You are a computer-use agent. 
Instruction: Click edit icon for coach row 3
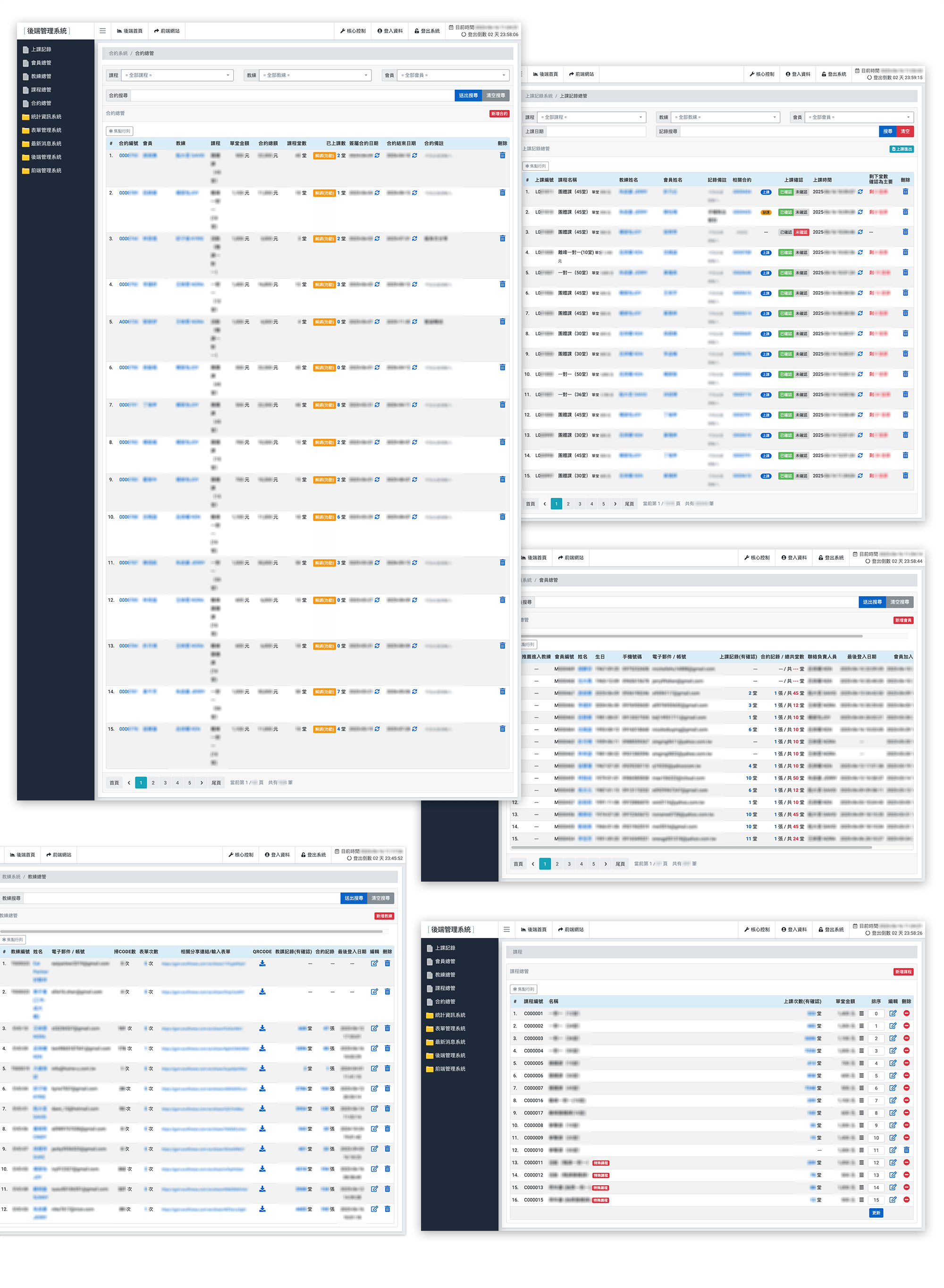pyautogui.click(x=374, y=1028)
